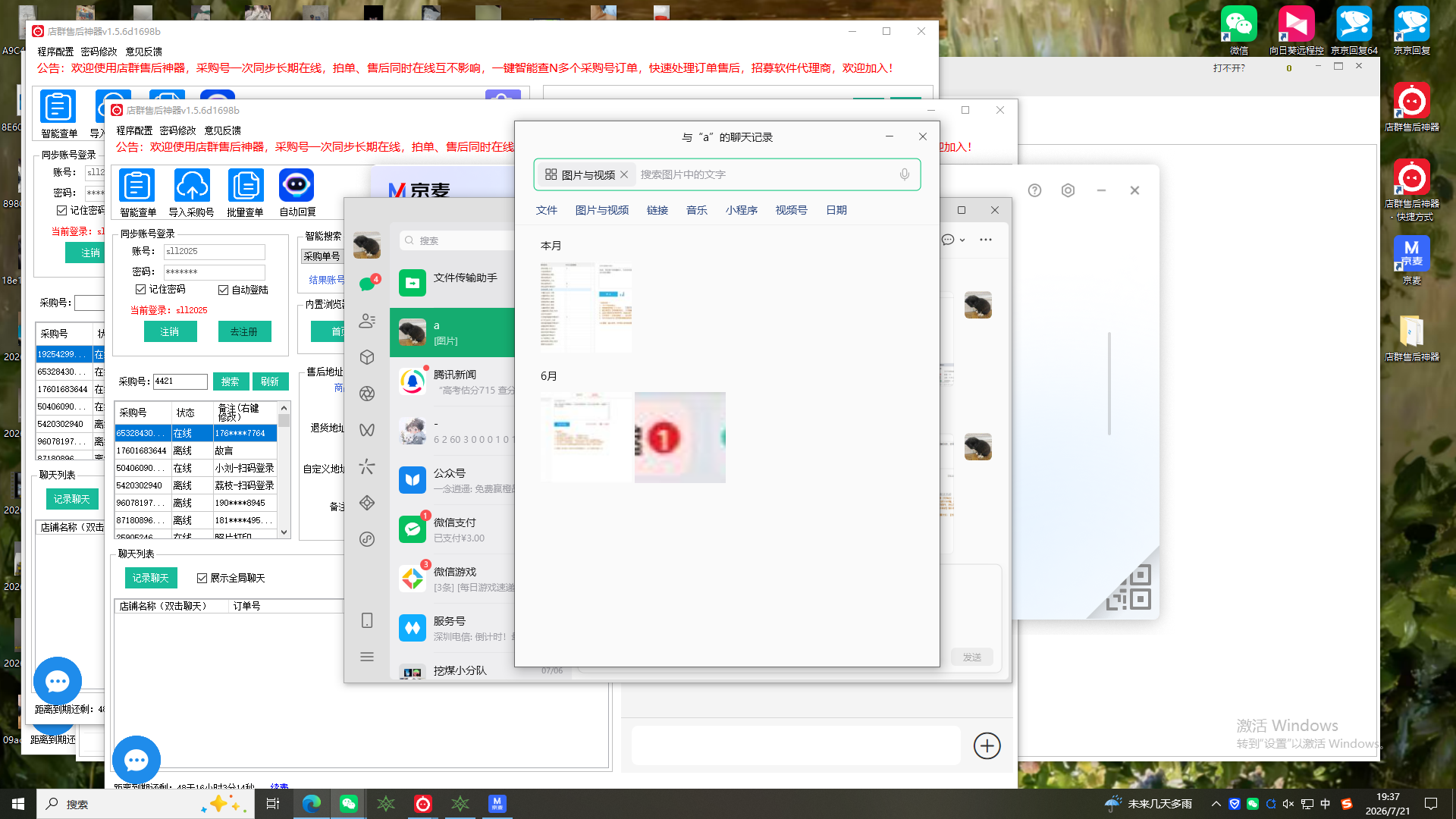Screen dimensions: 1456x819
Task: Open 程序配置 menu in the front window
Action: click(134, 130)
